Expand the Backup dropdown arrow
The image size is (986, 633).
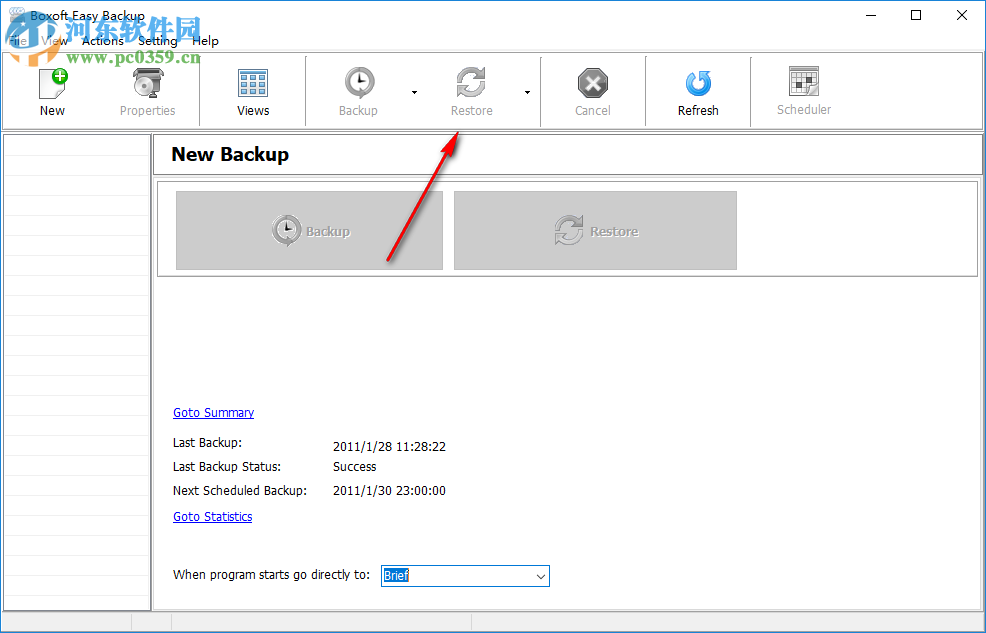pos(414,91)
